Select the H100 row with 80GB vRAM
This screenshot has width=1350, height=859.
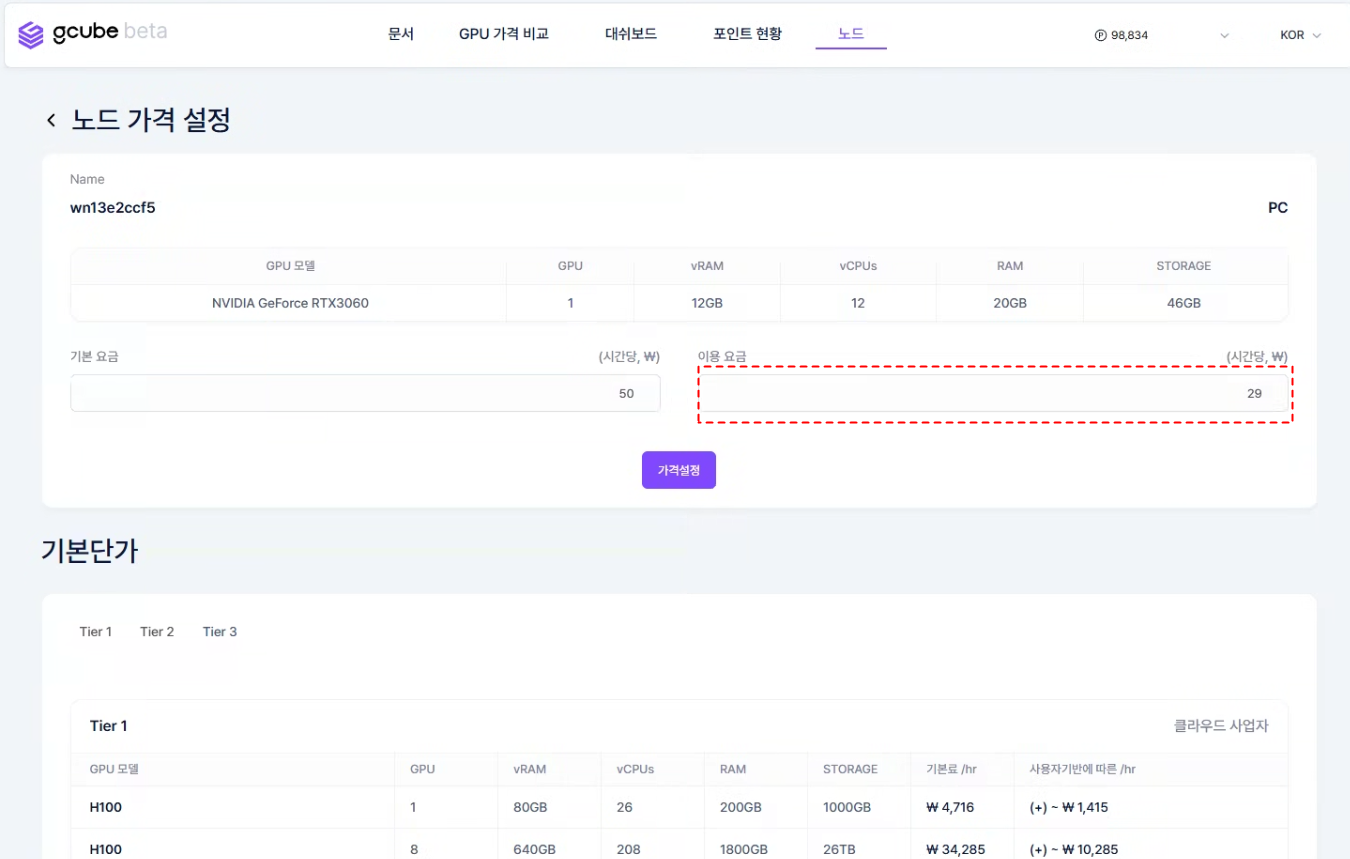coord(106,807)
